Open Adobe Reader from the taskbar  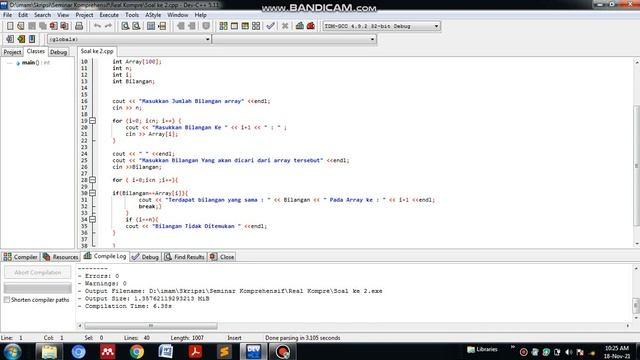pyautogui.click(x=195, y=351)
